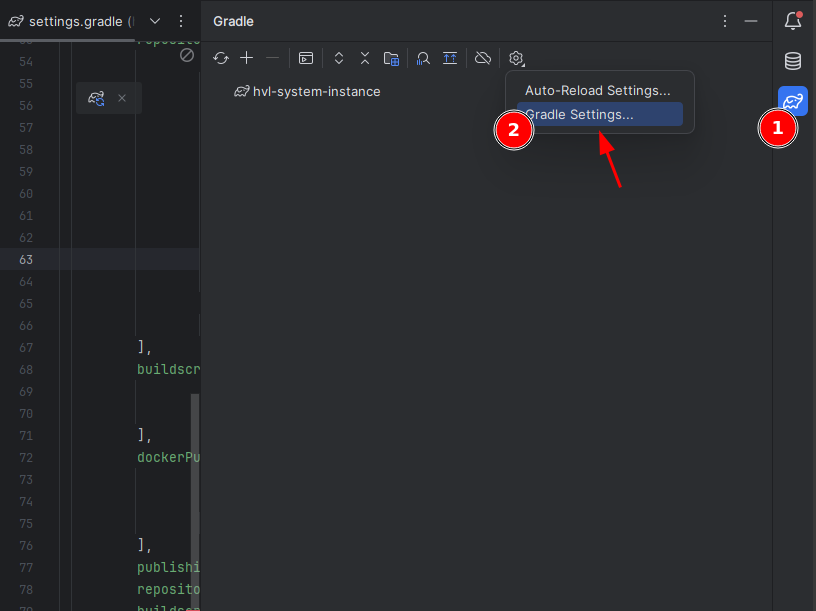
Task: Click the Download Sources folder icon
Action: (x=392, y=59)
